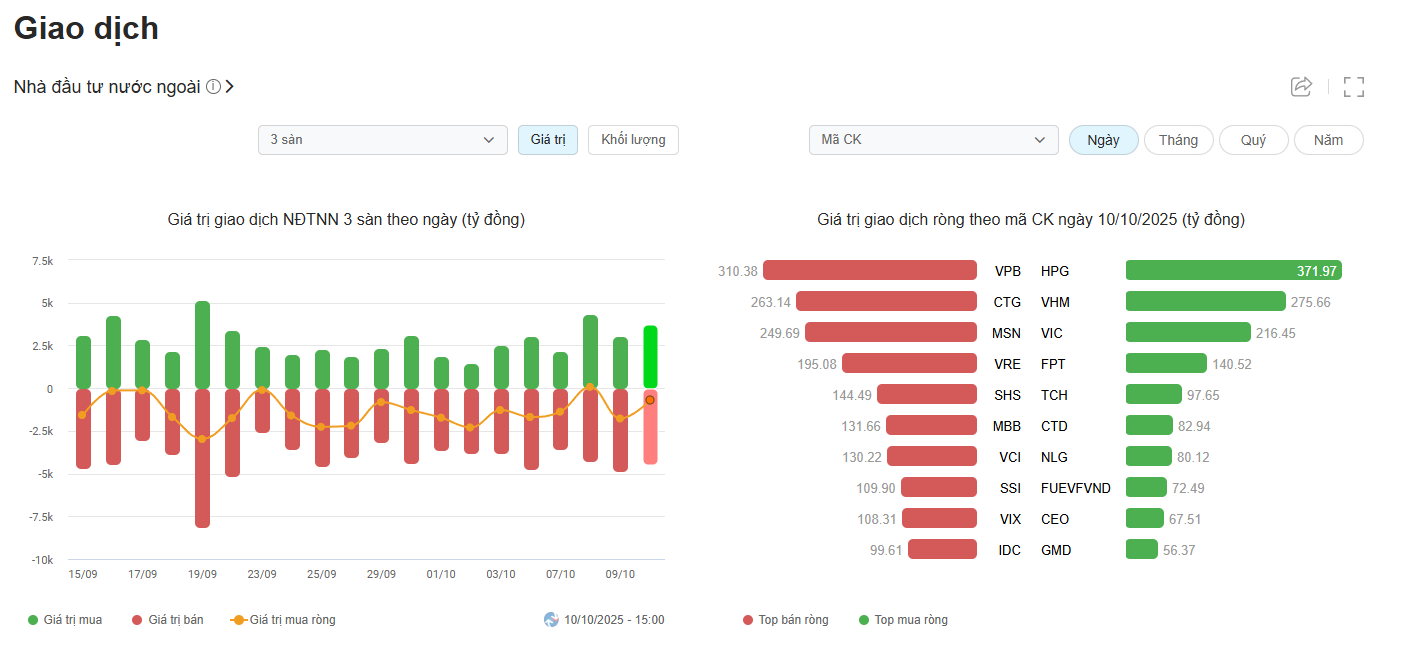Open the Mã CK dropdown
This screenshot has width=1410, height=669.
point(933,140)
